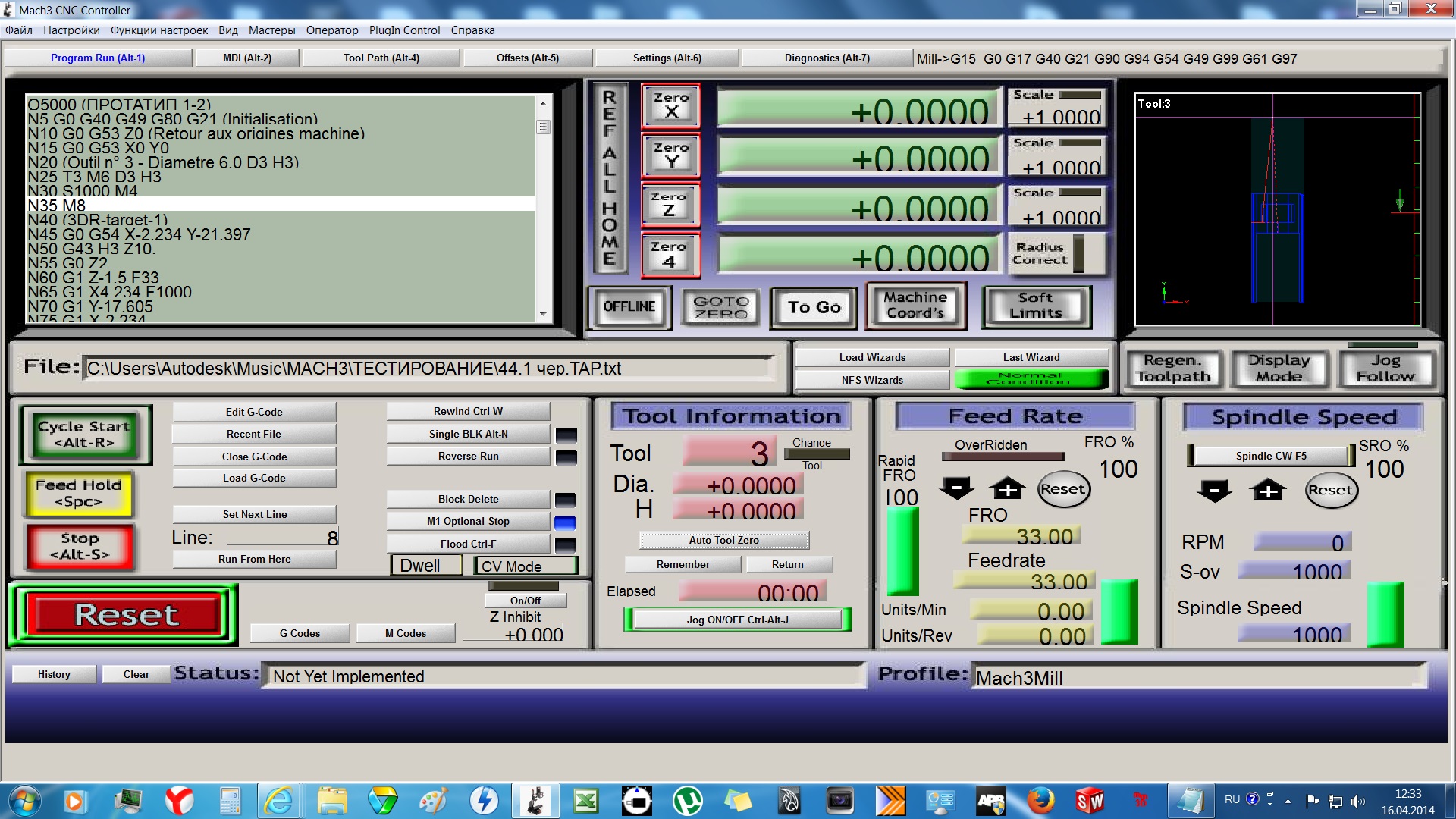Click spindle speed increase plus arrow
Screen dimensions: 1456x819
[1268, 491]
